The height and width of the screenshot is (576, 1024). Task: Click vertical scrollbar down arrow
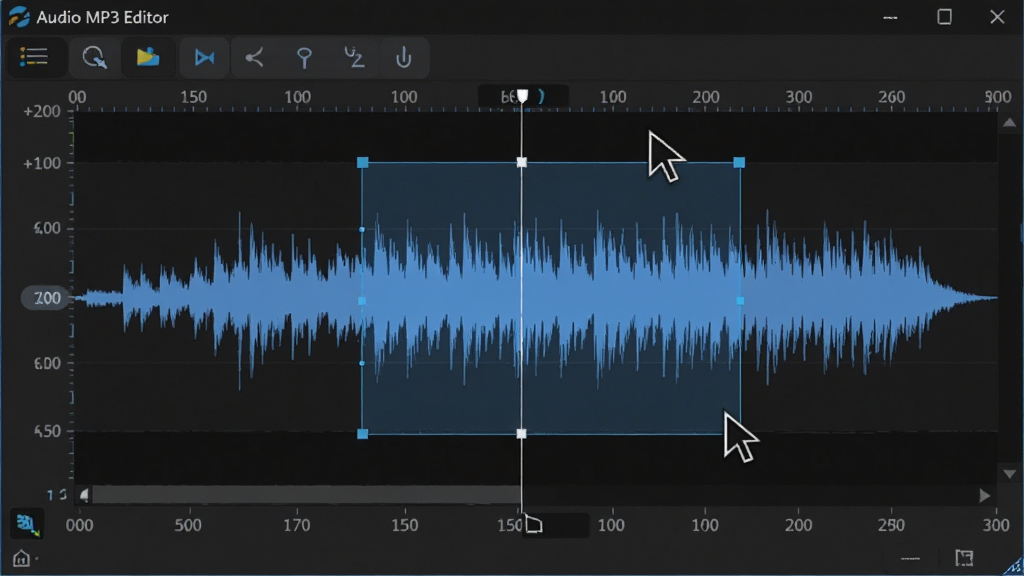tap(1009, 473)
